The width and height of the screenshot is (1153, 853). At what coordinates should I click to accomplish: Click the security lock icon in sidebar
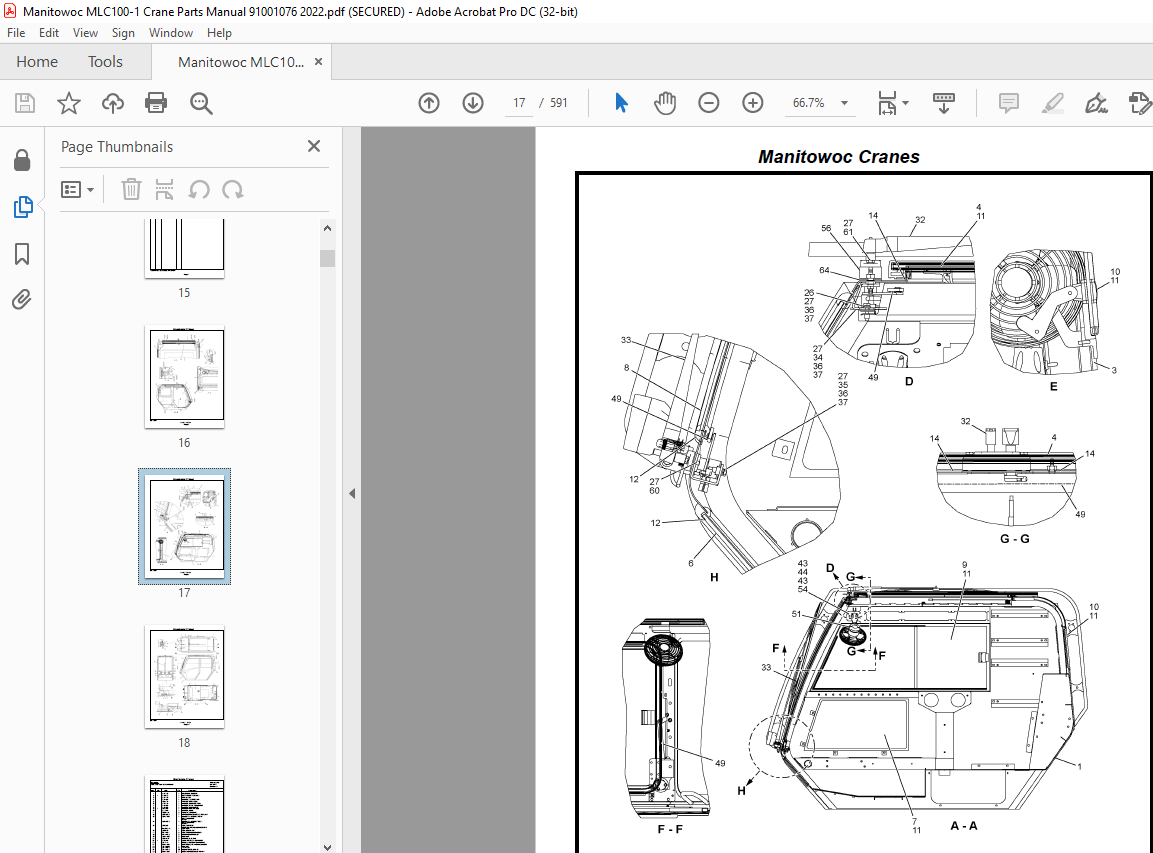[x=22, y=160]
